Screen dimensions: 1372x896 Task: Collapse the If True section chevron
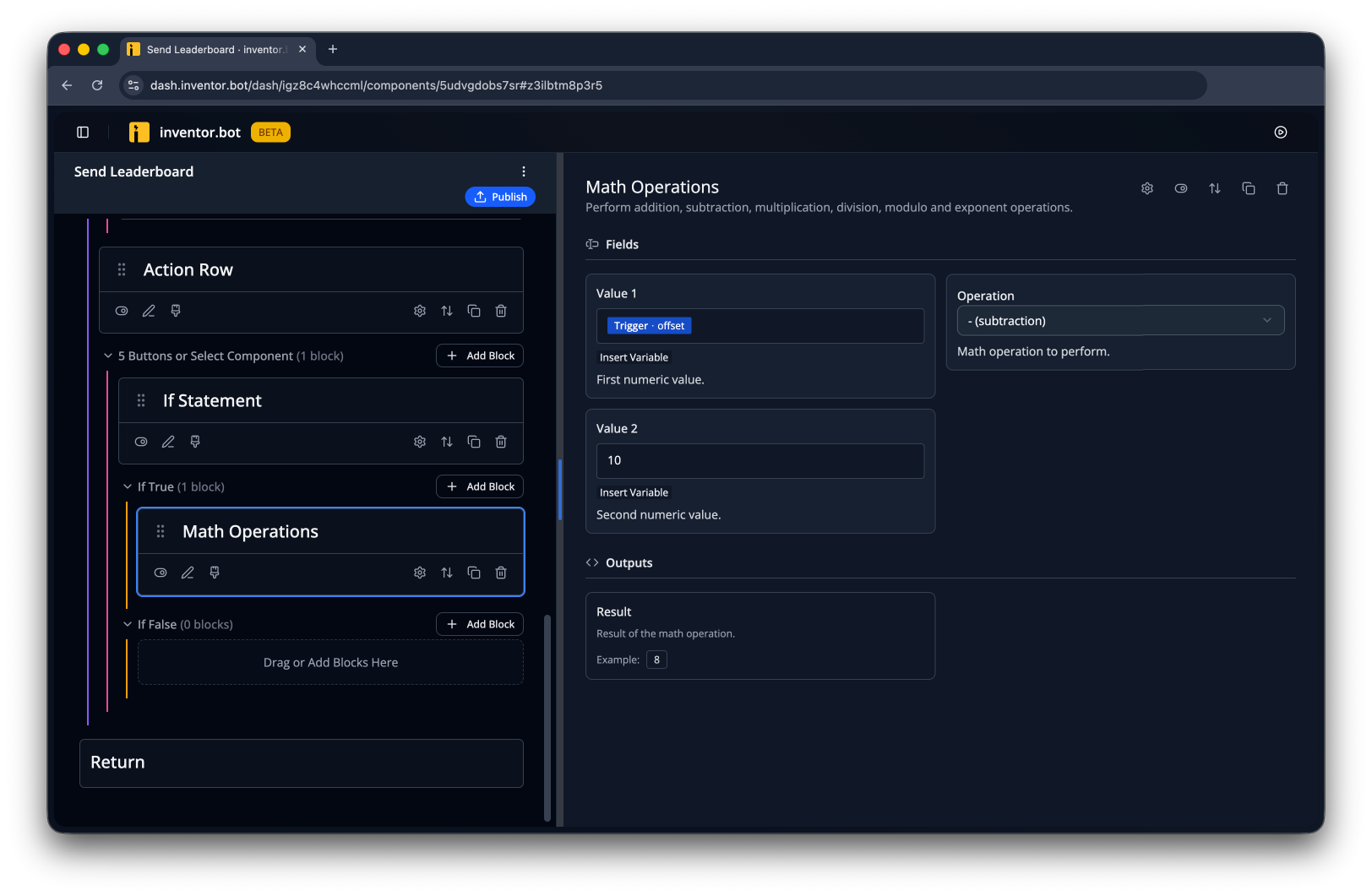[x=128, y=486]
